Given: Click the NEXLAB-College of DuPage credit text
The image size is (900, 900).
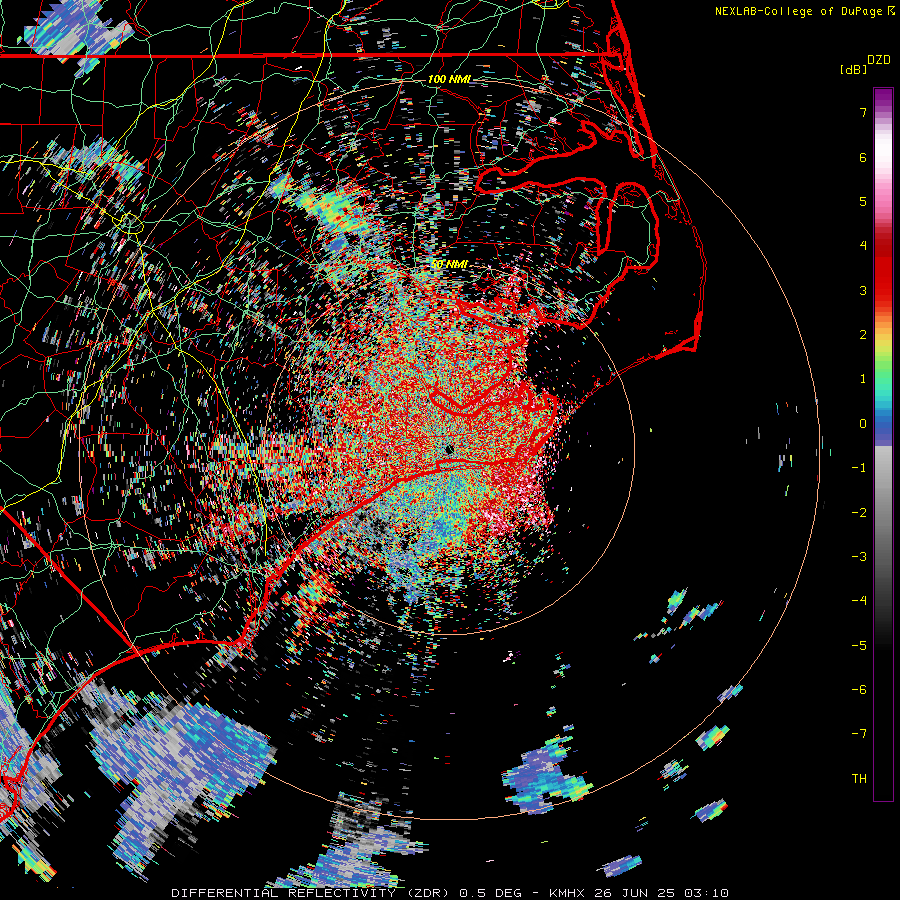Looking at the screenshot, I should point(804,11).
